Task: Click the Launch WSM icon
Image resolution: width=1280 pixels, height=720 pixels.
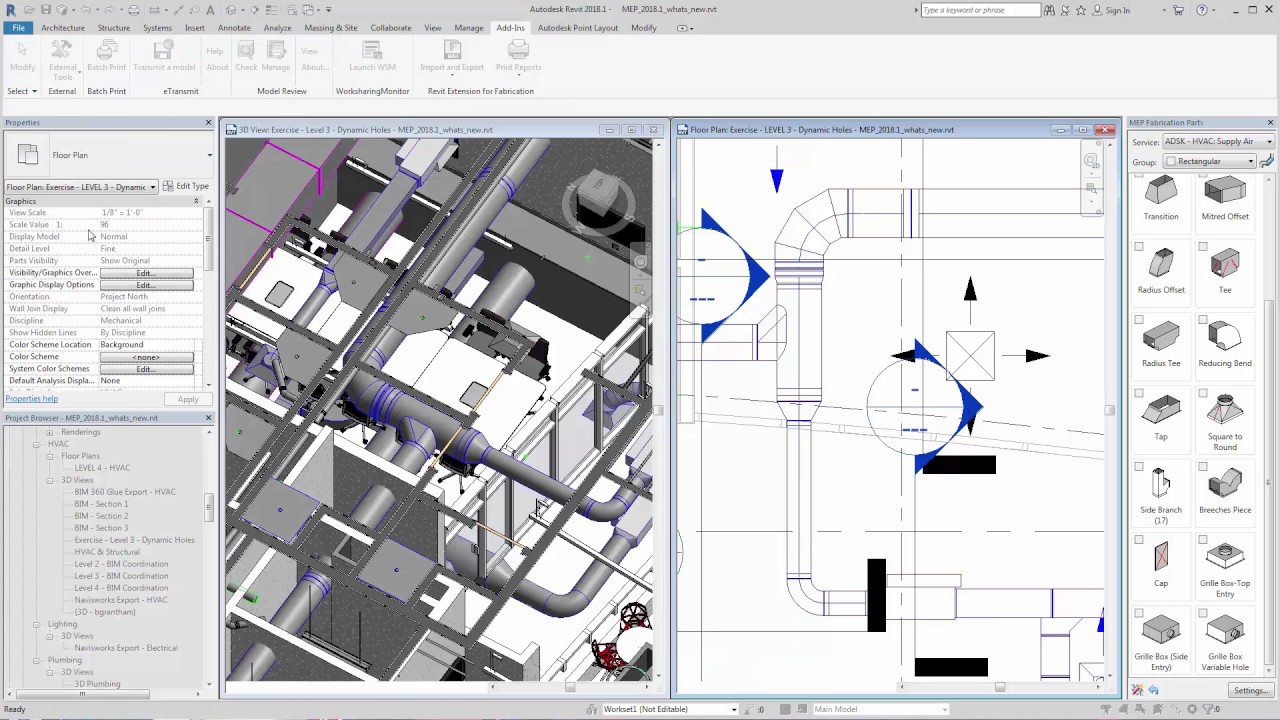Action: pos(372,50)
